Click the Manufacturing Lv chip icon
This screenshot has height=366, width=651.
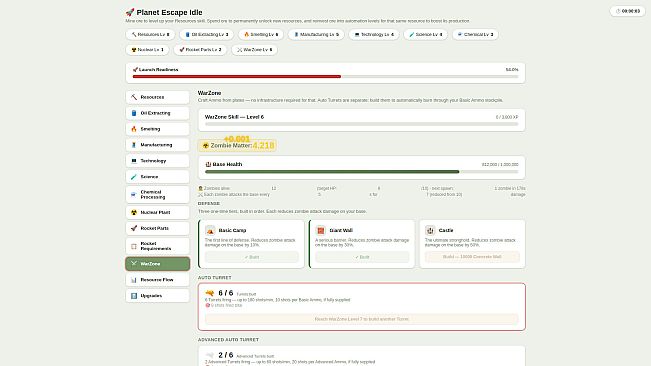[x=296, y=34]
